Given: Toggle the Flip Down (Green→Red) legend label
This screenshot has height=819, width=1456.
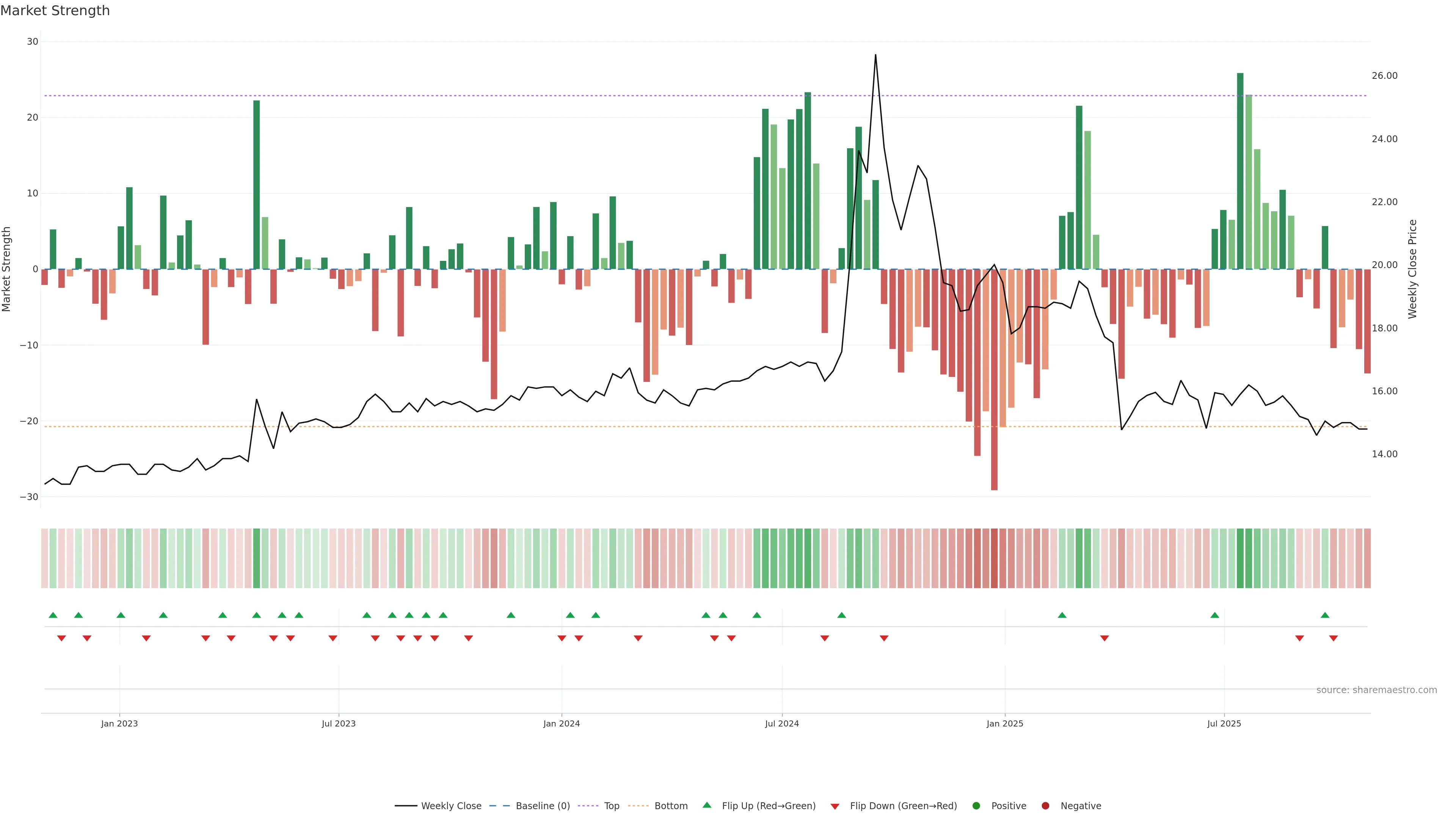Looking at the screenshot, I should [903, 806].
